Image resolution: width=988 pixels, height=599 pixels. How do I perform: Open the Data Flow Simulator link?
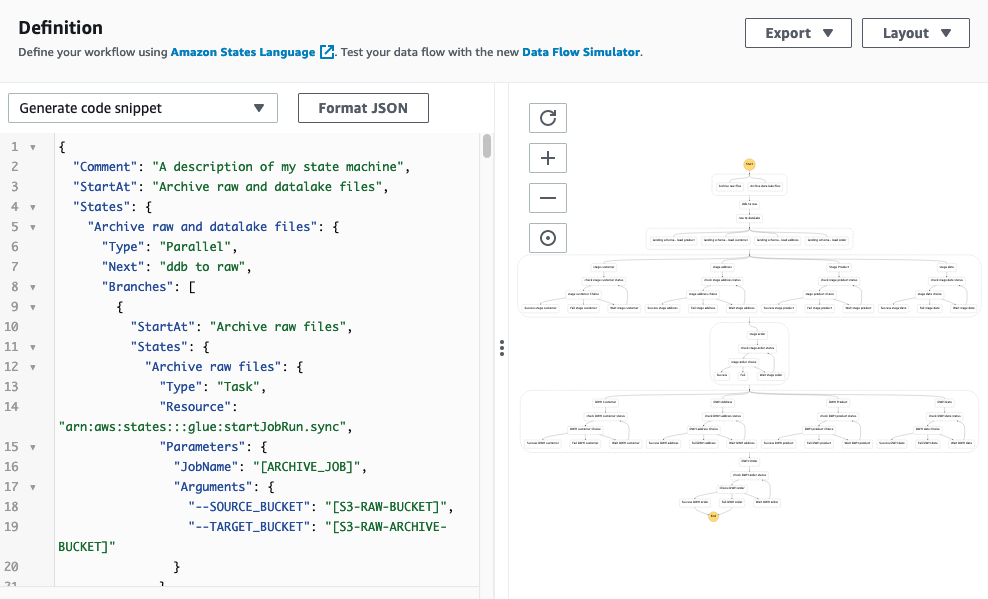(x=580, y=52)
